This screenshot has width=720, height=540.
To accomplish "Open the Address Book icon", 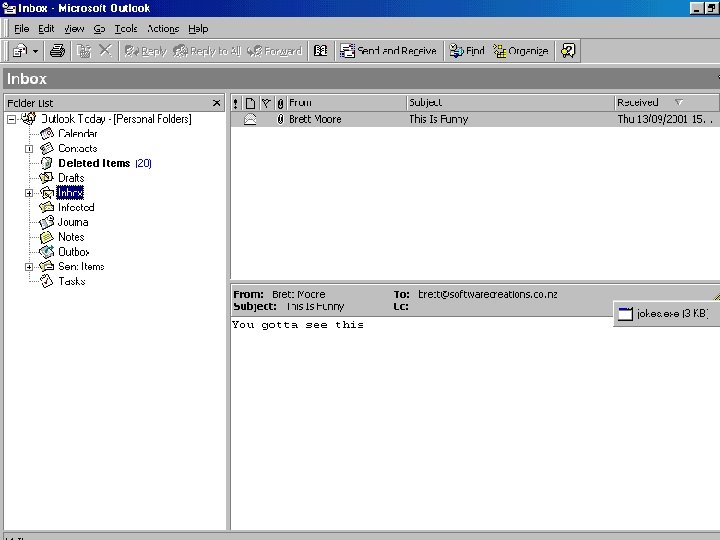I will (321, 51).
